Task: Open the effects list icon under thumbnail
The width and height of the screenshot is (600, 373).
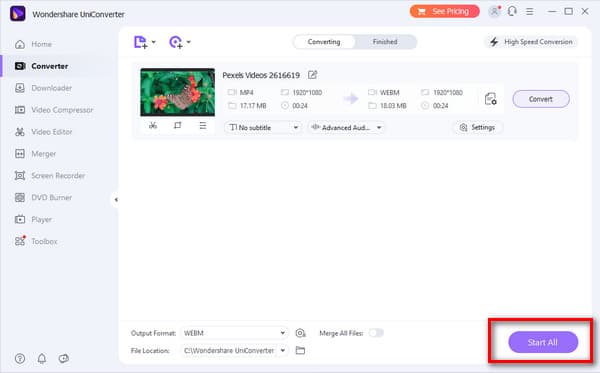Action: point(203,125)
